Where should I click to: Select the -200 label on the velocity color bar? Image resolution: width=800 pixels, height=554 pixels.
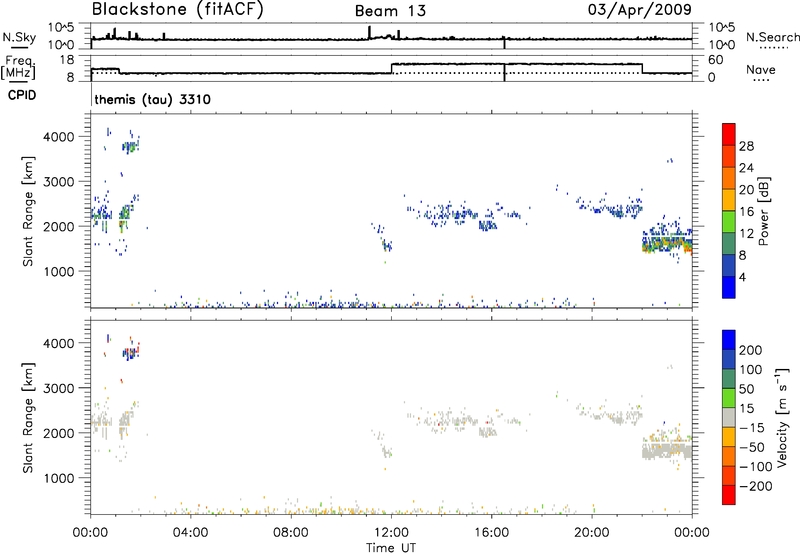754,486
